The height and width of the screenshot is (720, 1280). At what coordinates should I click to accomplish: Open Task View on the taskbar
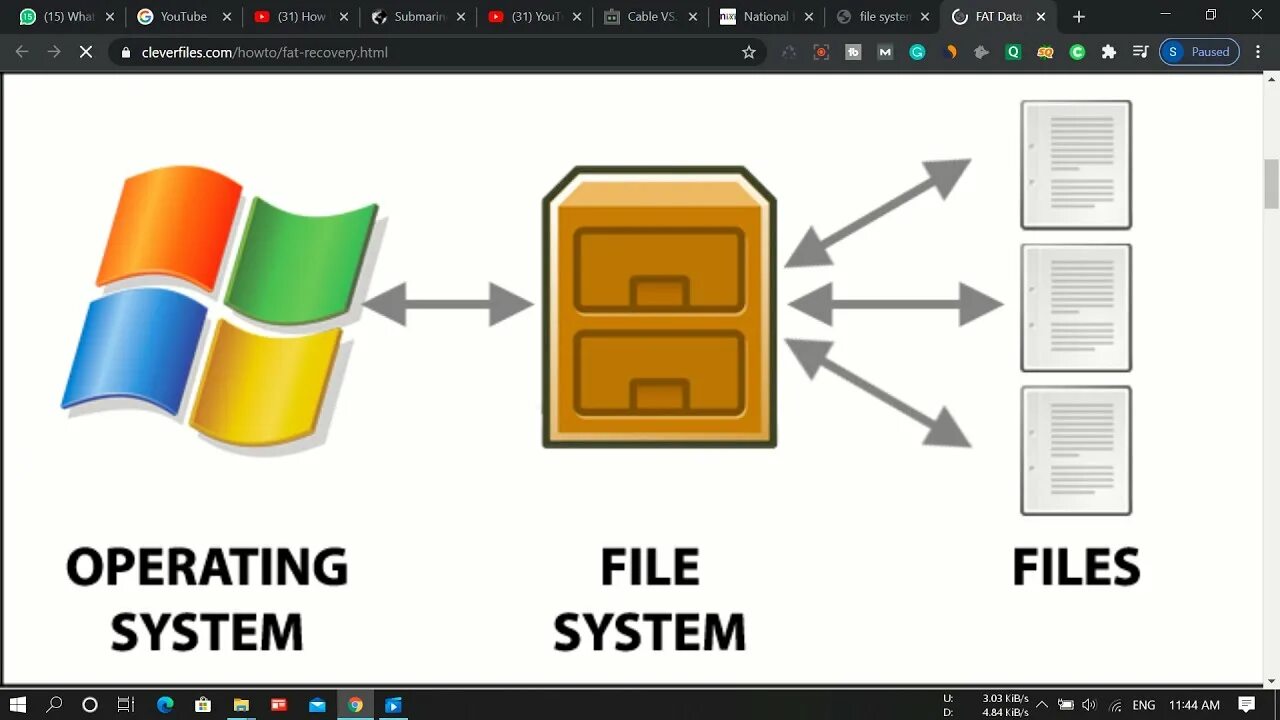[126, 705]
